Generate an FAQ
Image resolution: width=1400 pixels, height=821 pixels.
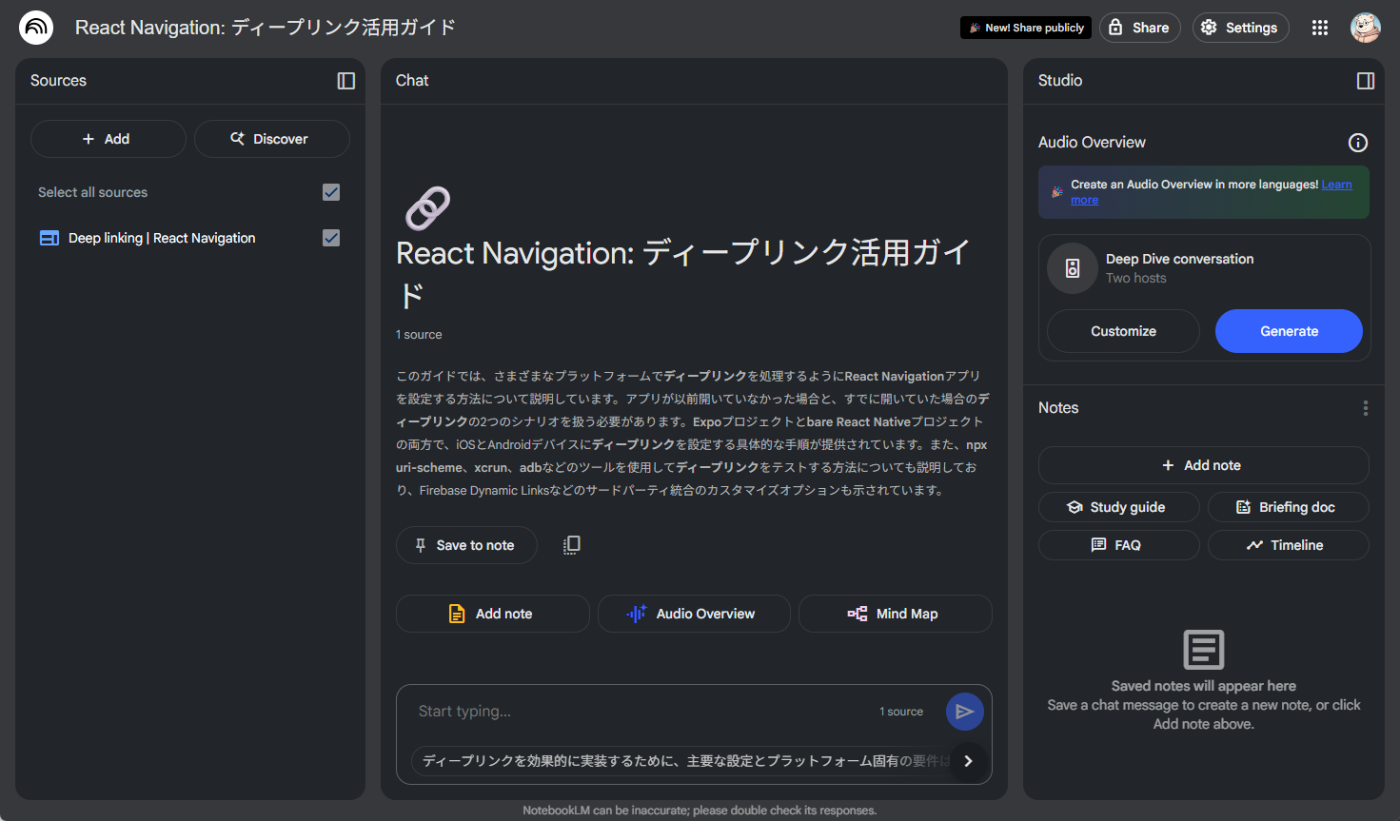pos(1119,545)
